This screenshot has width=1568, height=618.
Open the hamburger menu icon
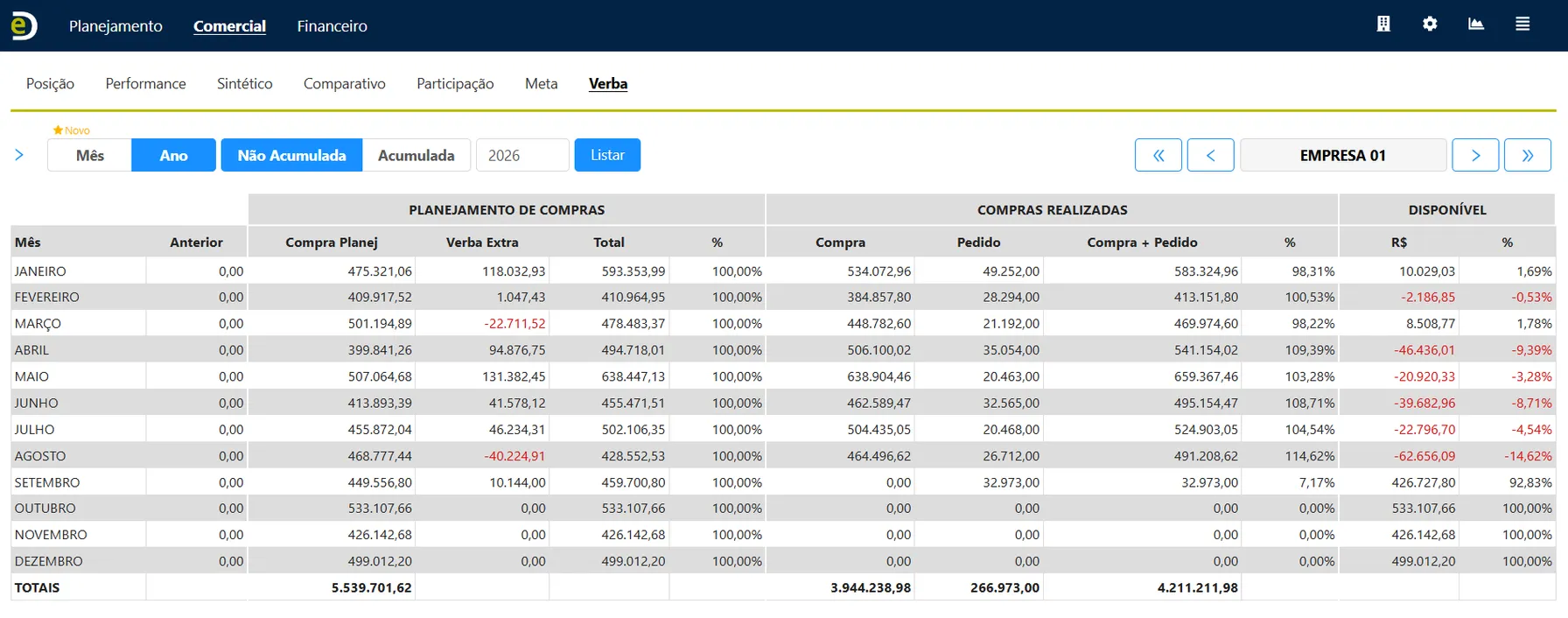pyautogui.click(x=1522, y=25)
